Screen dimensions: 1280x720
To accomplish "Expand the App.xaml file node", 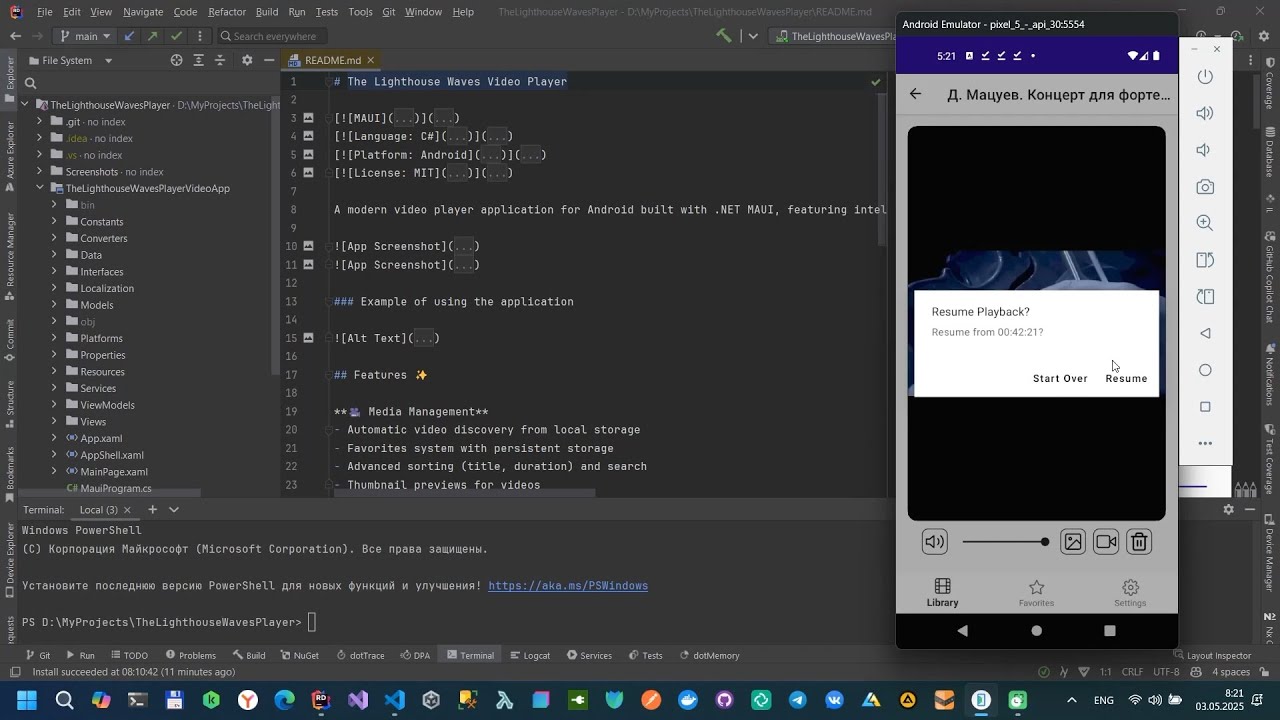I will pyautogui.click(x=55, y=438).
